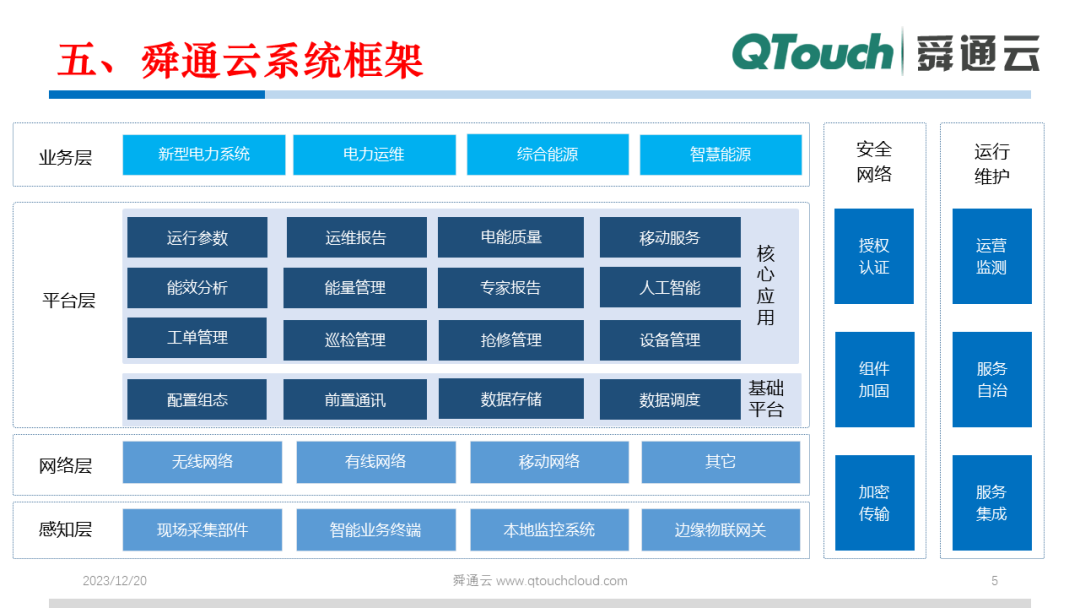Select the 配置组态 block
Viewport: 1080px width, 608px height.
[x=197, y=399]
